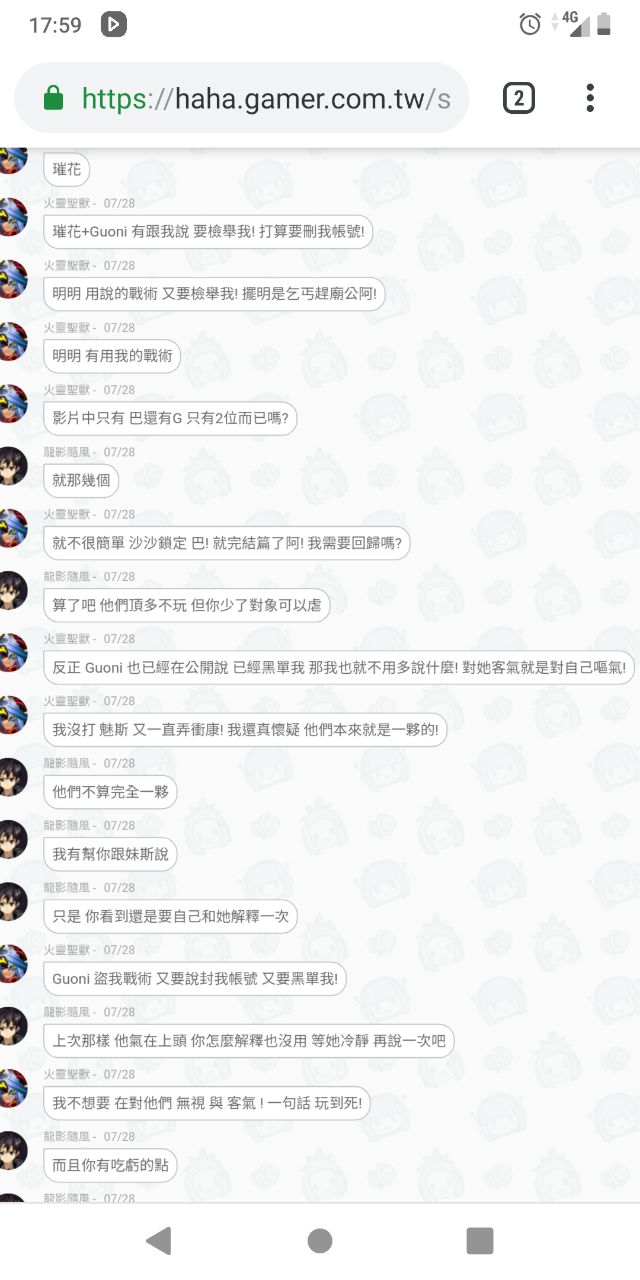Tap the message bubble reading 就那幾個
Image resolution: width=640 pixels, height=1280 pixels.
(82, 481)
